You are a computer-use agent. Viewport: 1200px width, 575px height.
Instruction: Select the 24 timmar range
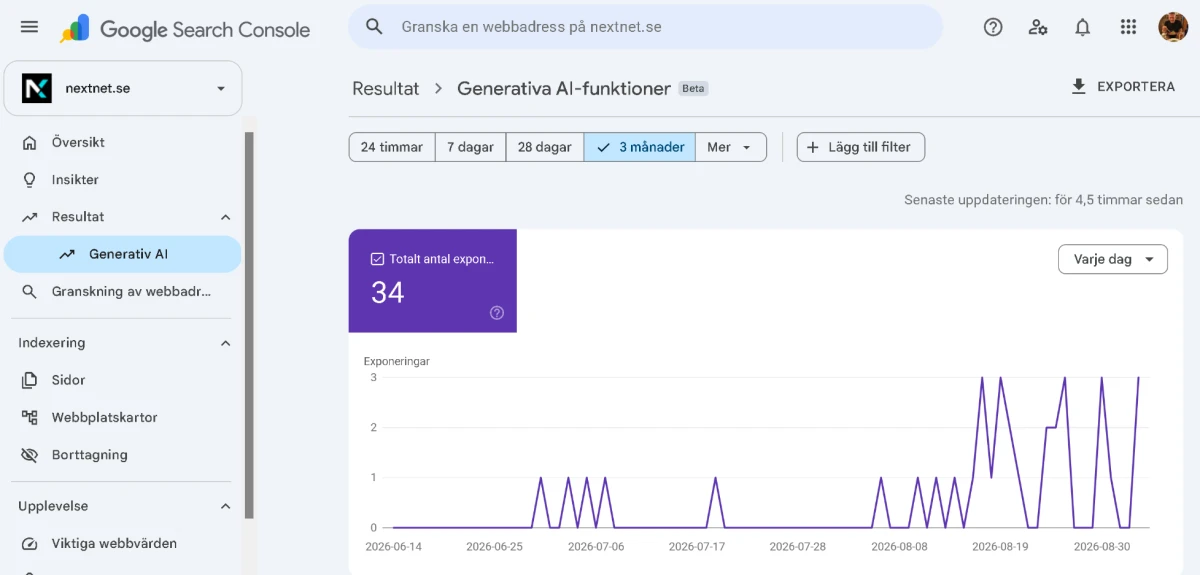coord(392,147)
